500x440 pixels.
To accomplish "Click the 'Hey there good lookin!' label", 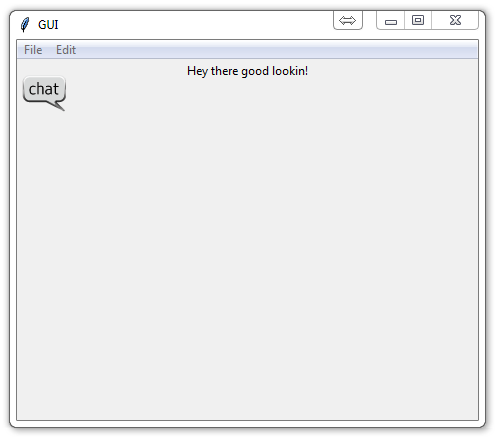I will 247,71.
